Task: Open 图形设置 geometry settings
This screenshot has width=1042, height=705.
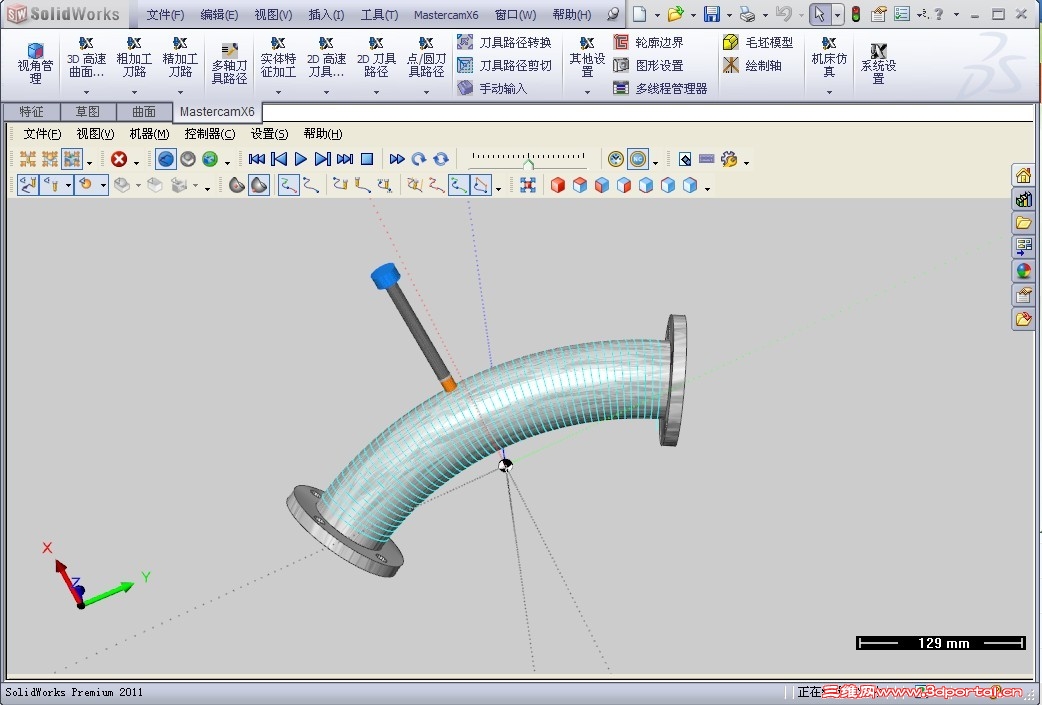Action: pos(648,65)
